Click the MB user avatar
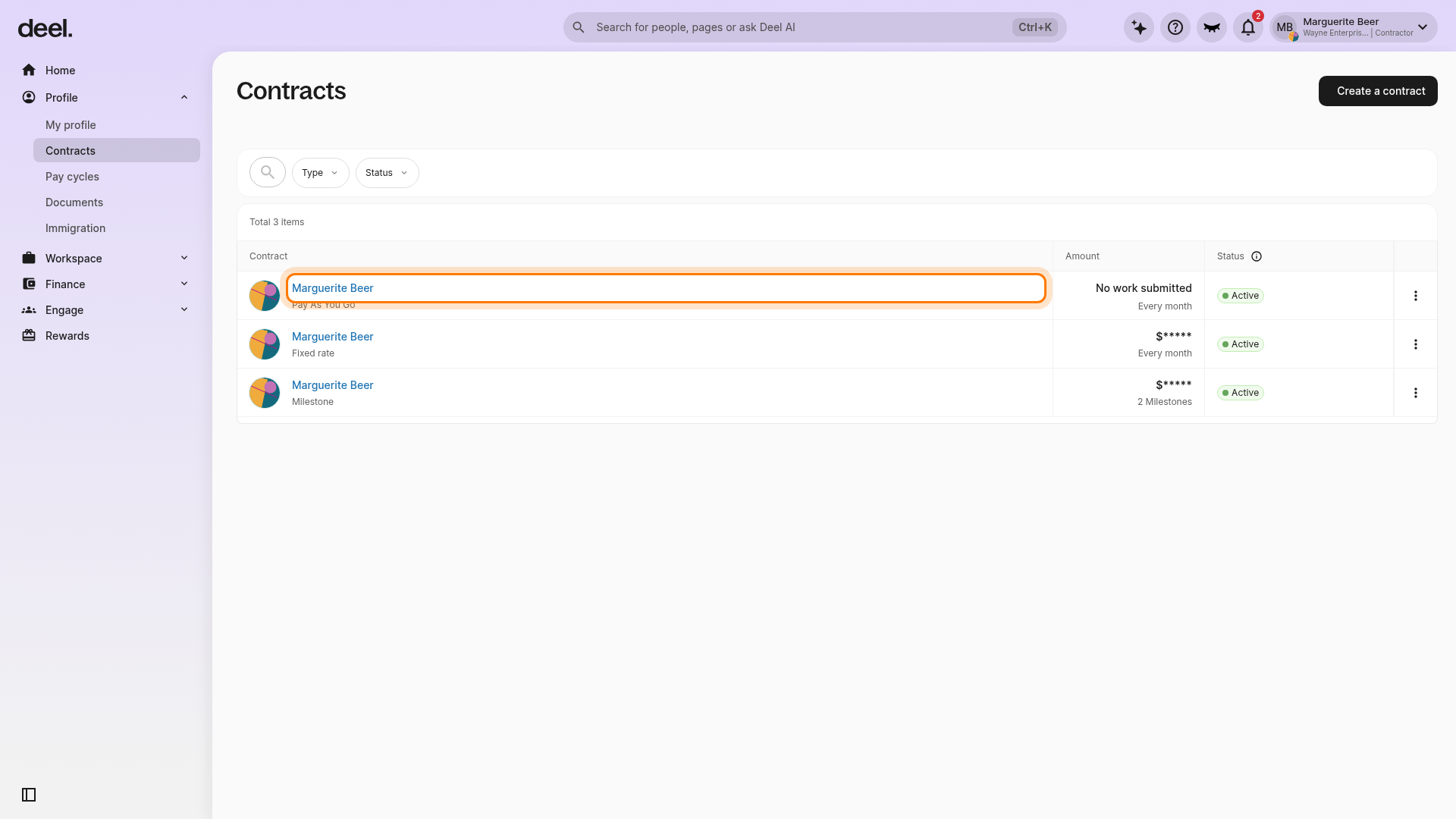The width and height of the screenshot is (1456, 819). point(1285,27)
